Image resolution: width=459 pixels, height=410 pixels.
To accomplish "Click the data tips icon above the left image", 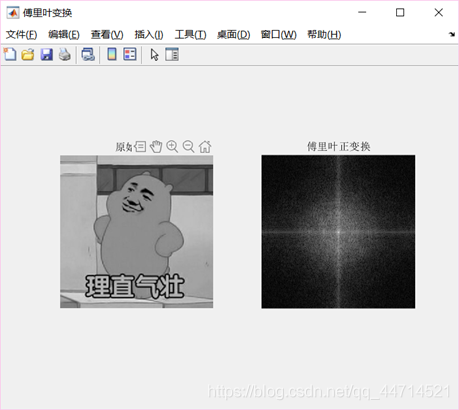I will (140, 146).
